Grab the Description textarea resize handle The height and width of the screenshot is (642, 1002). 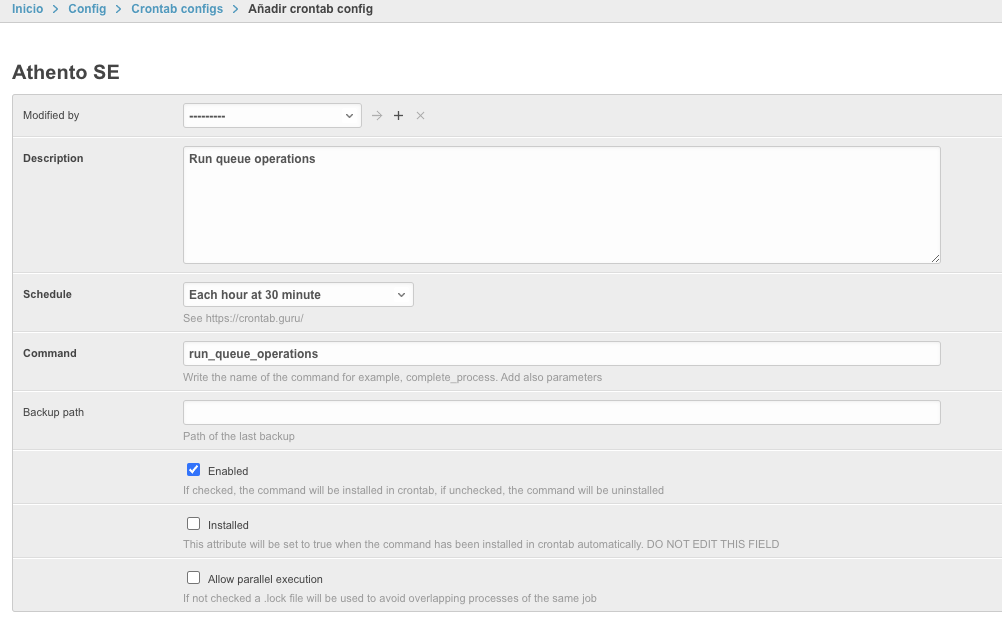tap(935, 258)
